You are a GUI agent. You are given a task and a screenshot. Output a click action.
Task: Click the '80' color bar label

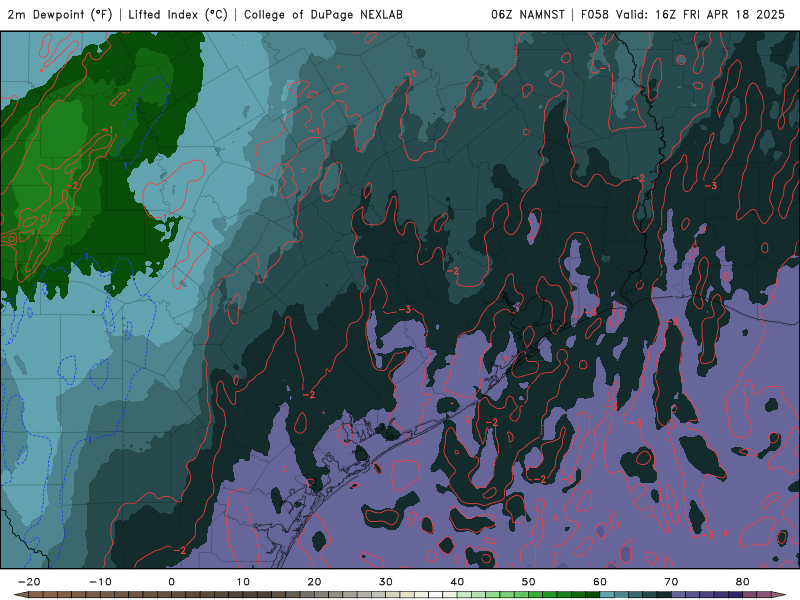[x=743, y=582]
